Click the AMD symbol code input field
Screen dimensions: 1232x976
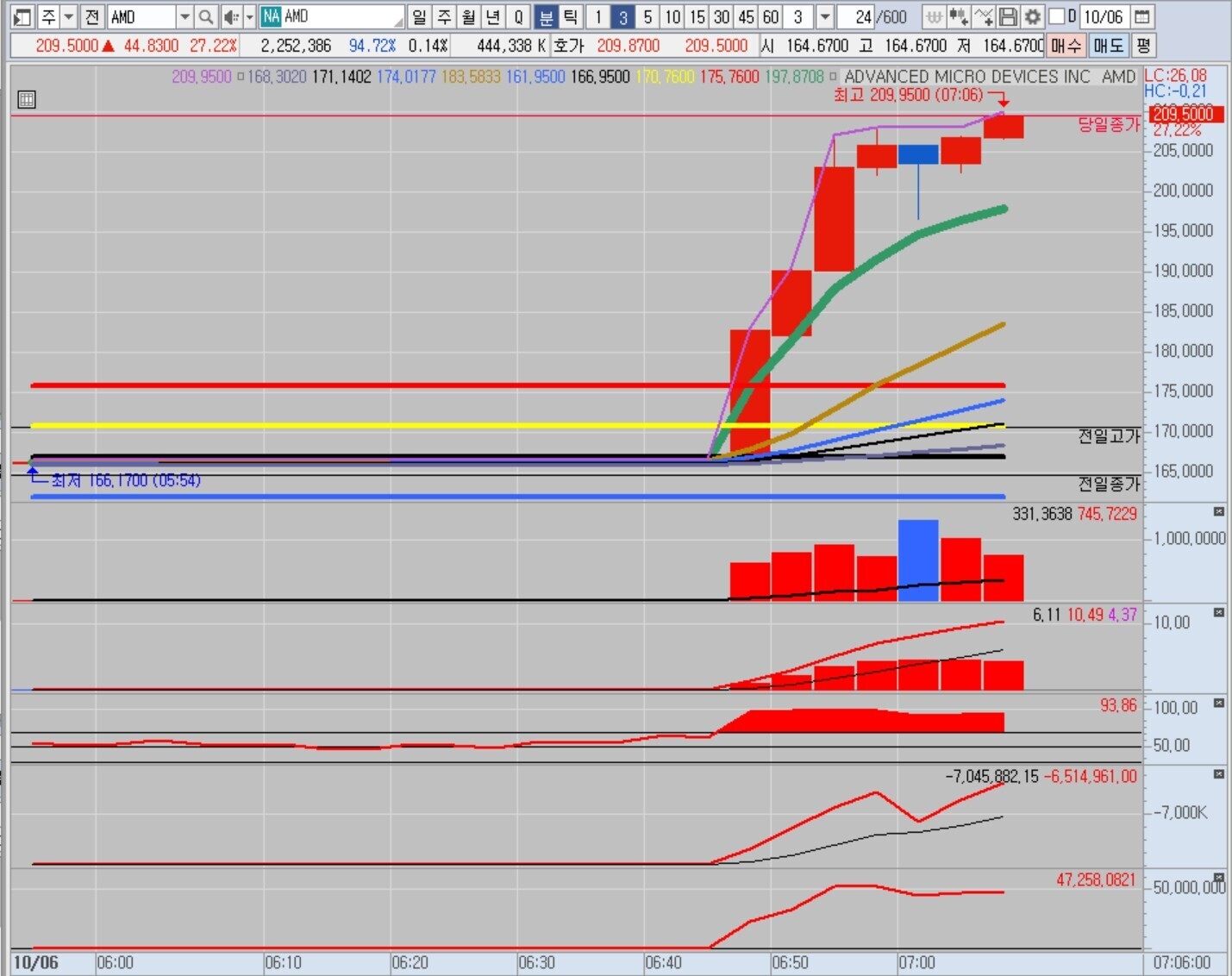tap(142, 16)
